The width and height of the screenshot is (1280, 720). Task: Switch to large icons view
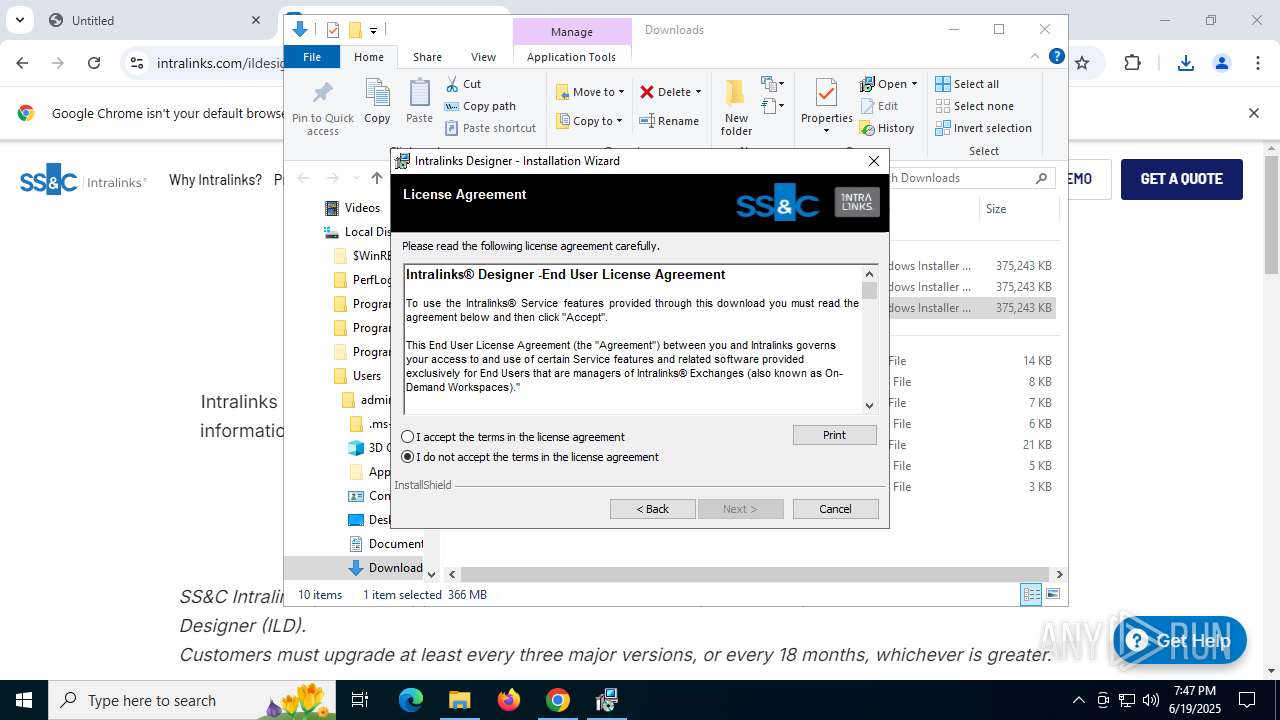click(x=1052, y=595)
